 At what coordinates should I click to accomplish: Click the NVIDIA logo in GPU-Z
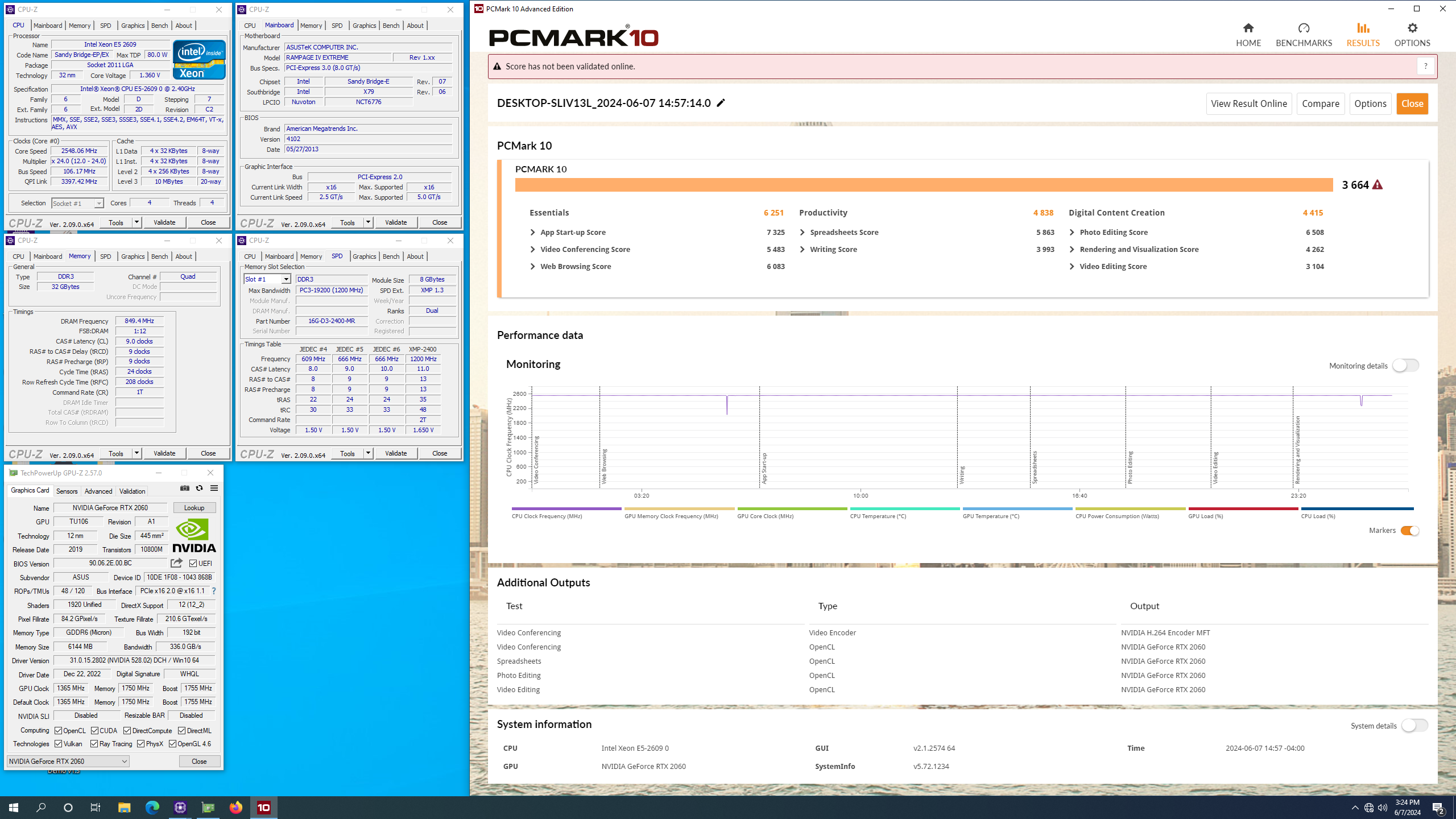point(194,535)
